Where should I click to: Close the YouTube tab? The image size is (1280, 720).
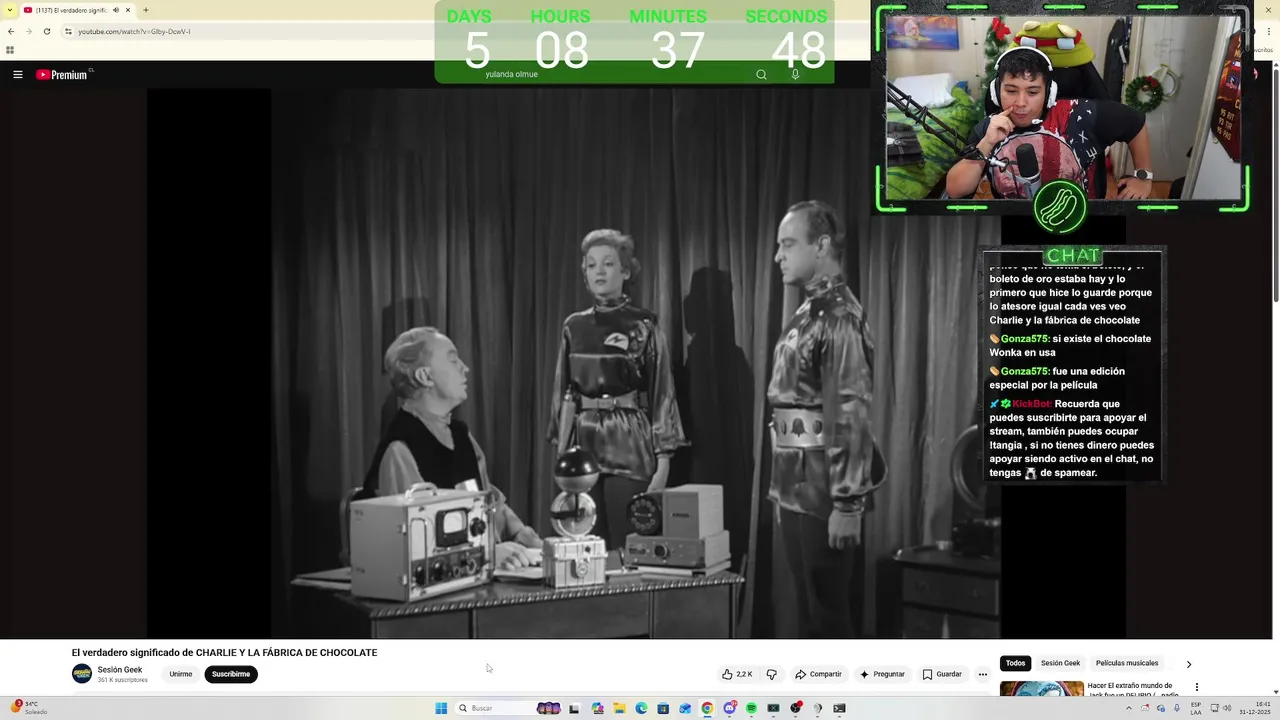(x=128, y=10)
